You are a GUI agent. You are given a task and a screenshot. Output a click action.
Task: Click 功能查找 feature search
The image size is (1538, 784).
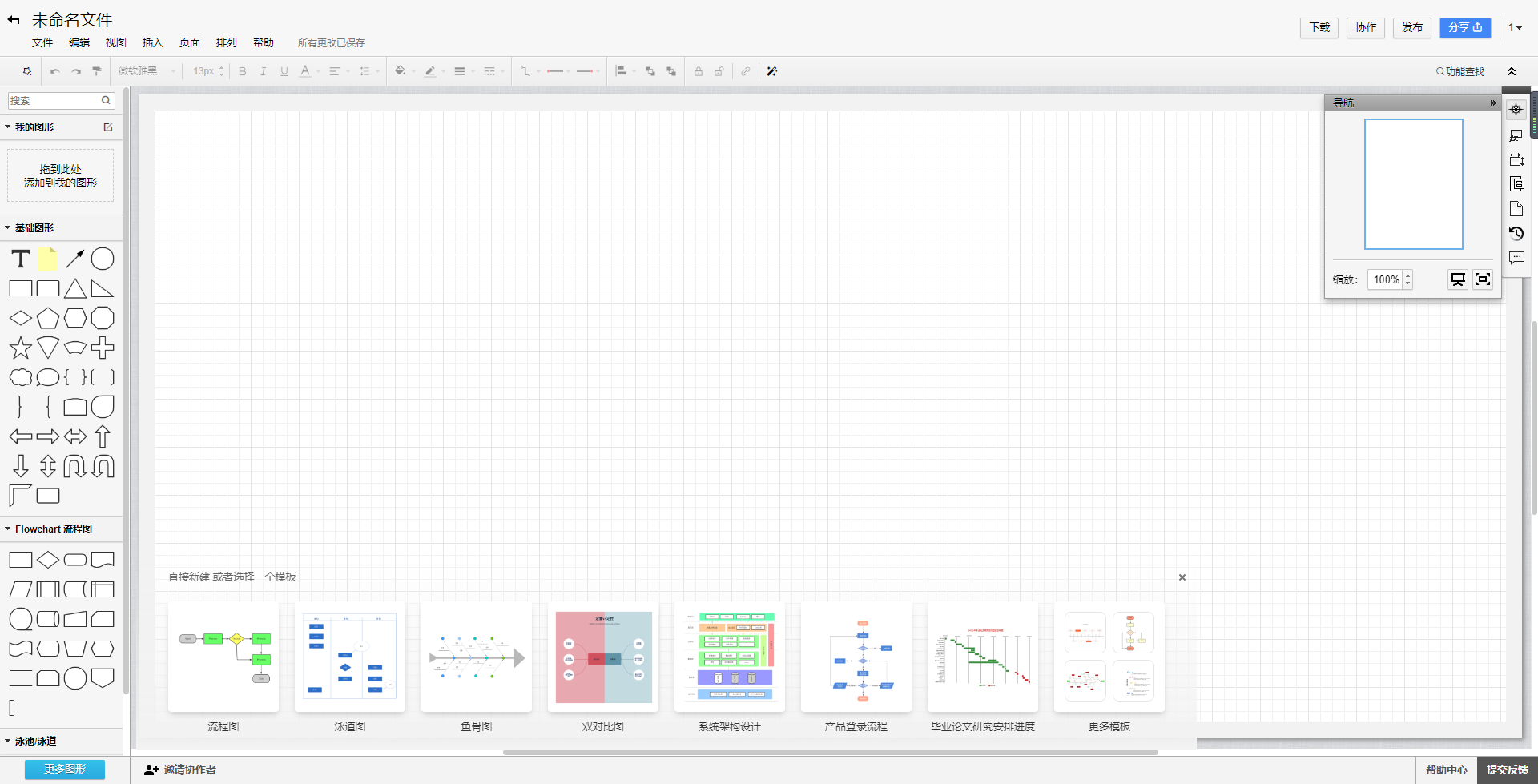(1460, 71)
